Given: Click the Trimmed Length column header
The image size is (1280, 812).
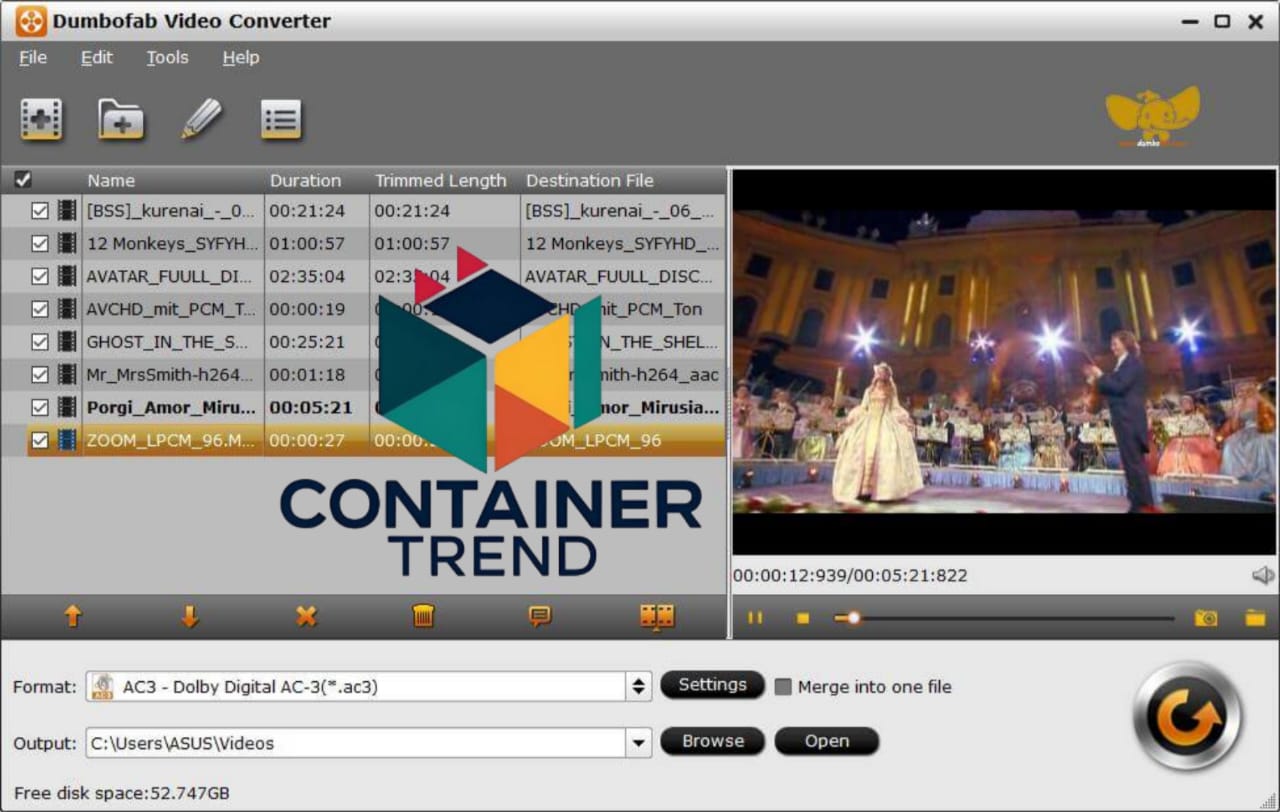Looking at the screenshot, I should click(441, 180).
